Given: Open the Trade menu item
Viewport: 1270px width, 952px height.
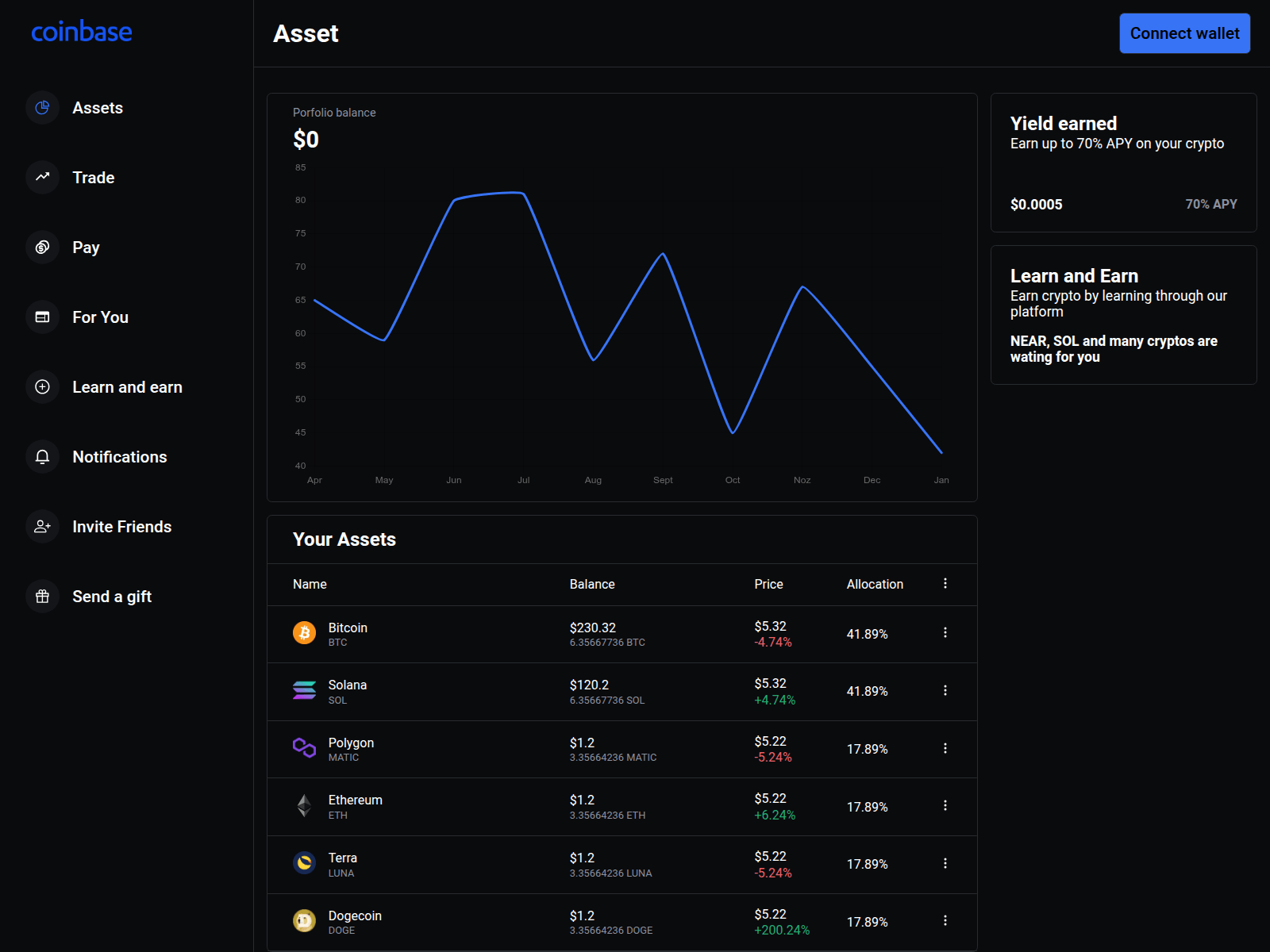Looking at the screenshot, I should [94, 178].
